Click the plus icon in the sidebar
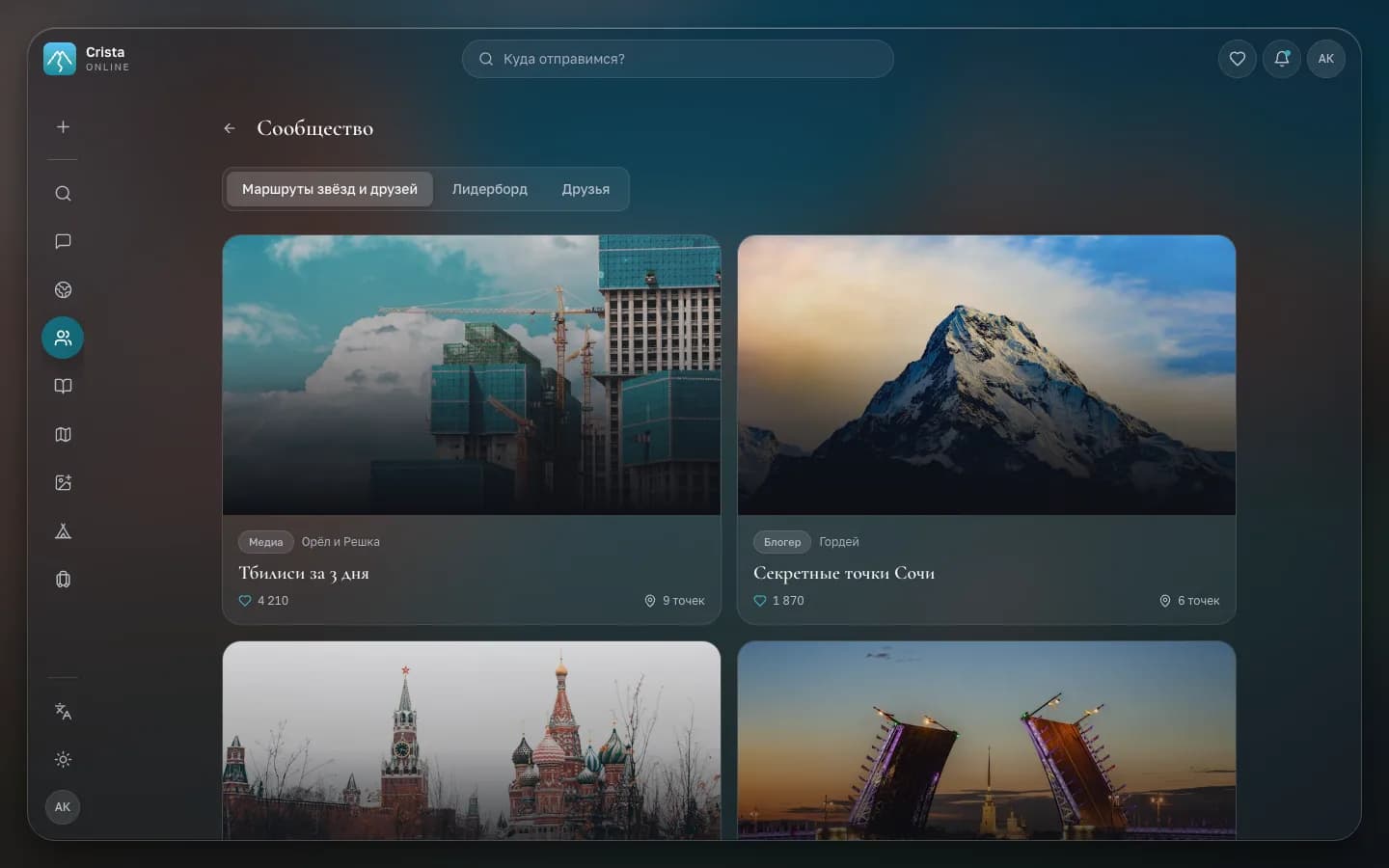 coord(63,127)
